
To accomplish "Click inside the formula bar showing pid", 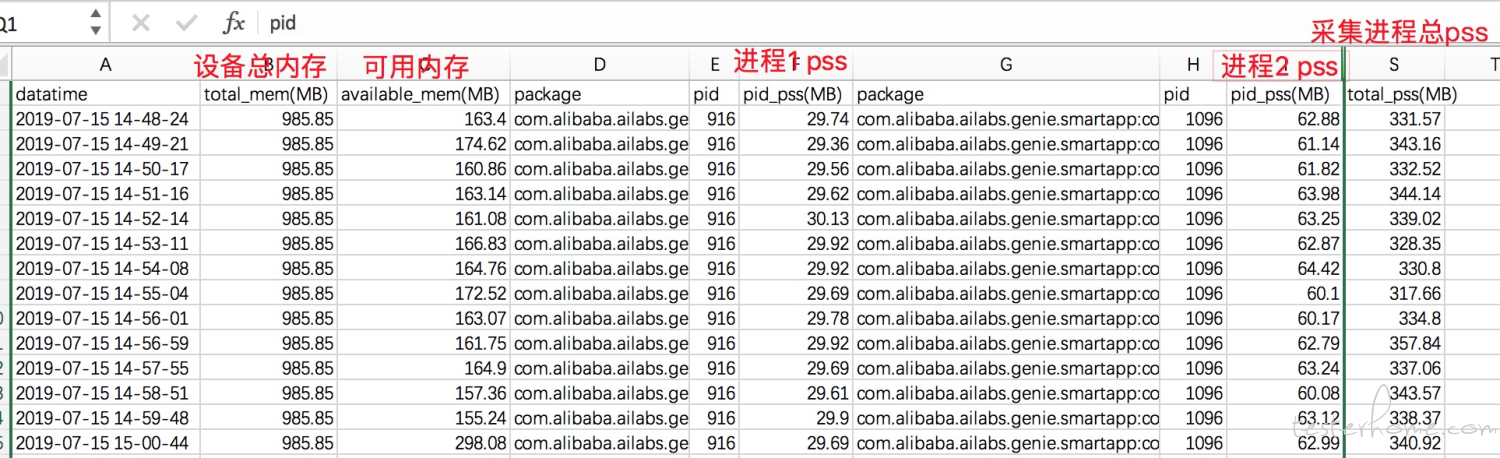I will click(x=880, y=23).
